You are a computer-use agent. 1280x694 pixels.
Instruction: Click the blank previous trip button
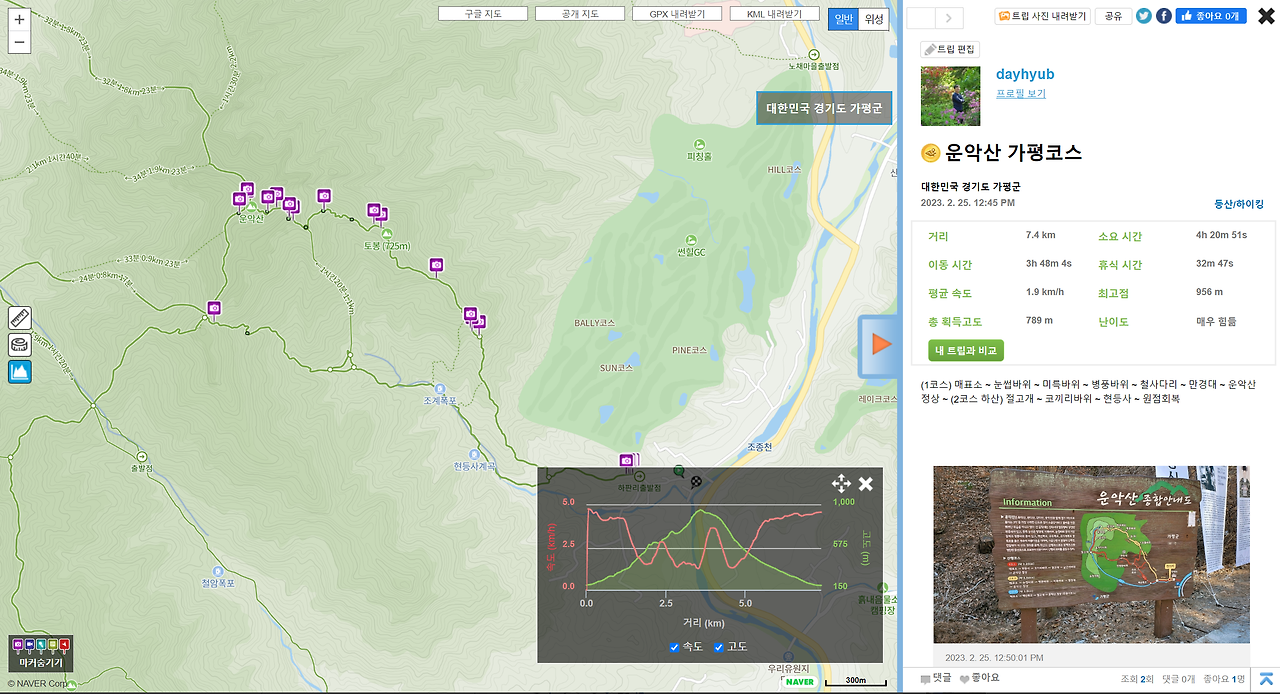pos(921,17)
